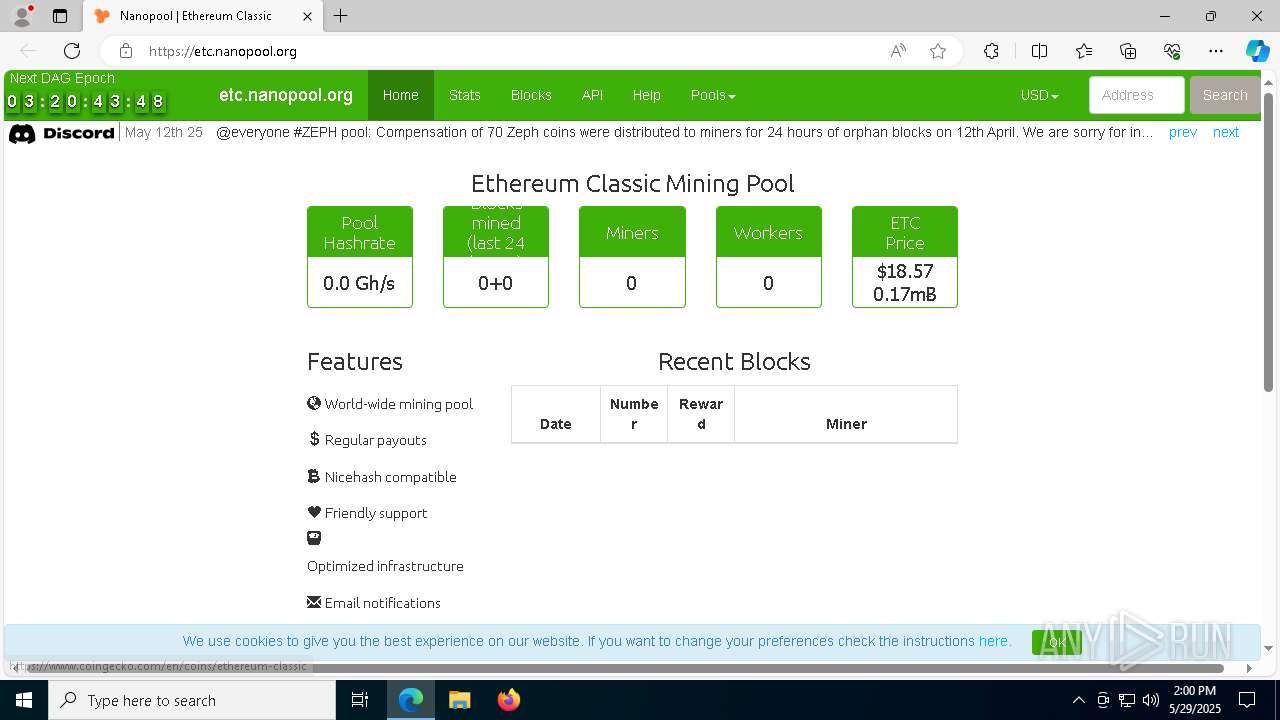Open the Favorites list icon
This screenshot has height=720, width=1280.
coord(1084,51)
